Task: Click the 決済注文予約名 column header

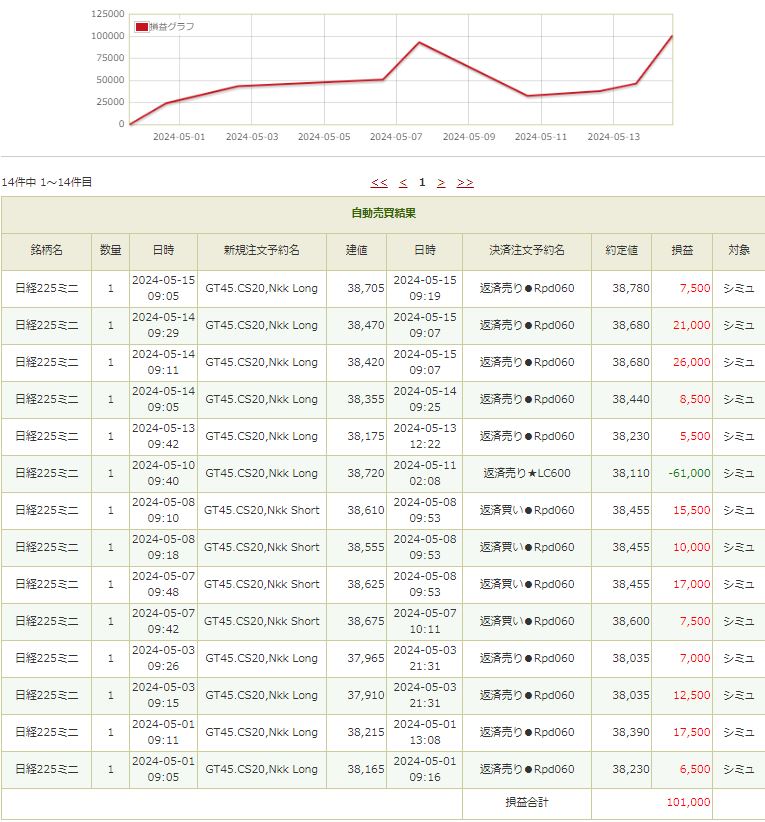Action: [527, 251]
